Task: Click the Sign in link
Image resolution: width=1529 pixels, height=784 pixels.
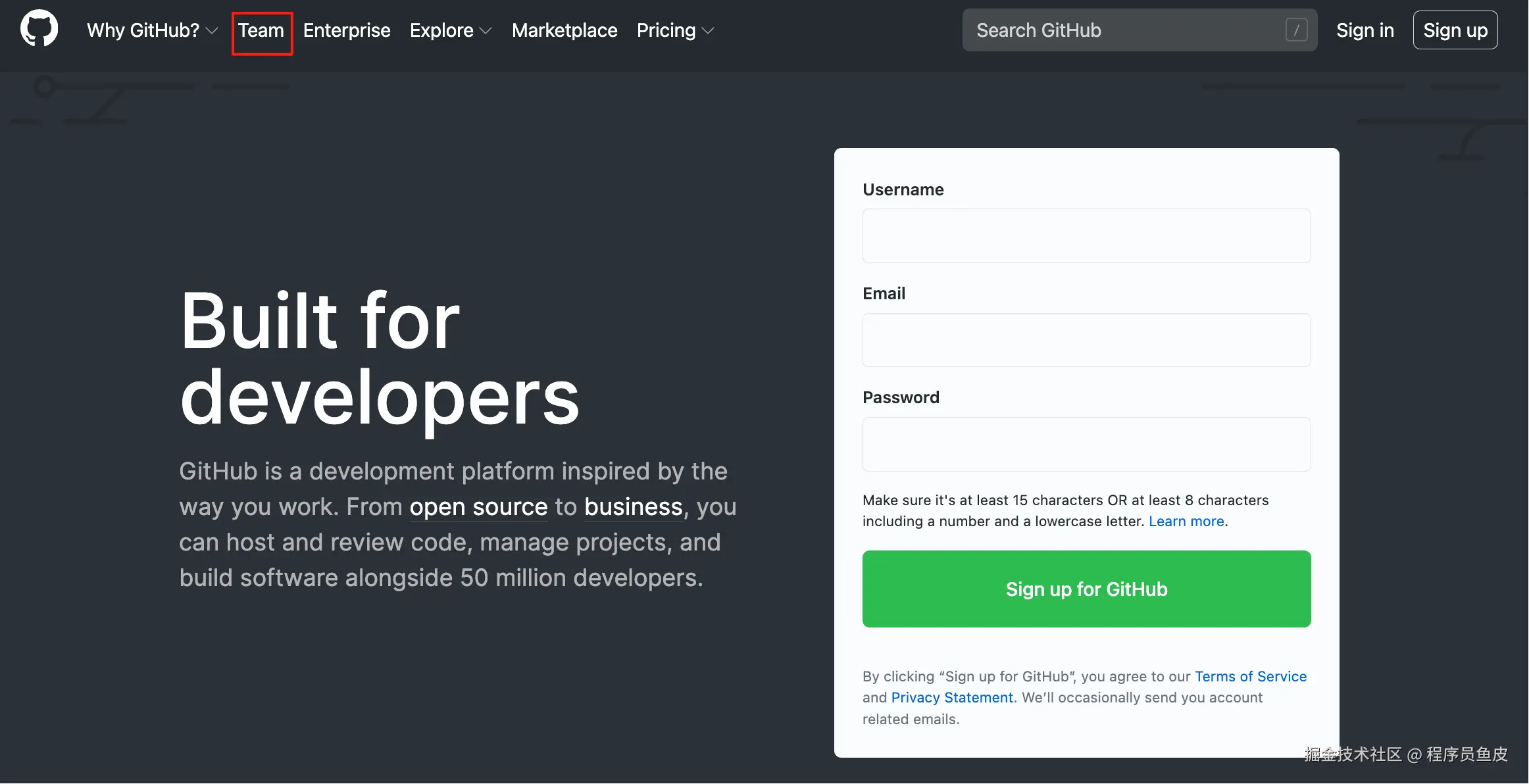Action: point(1365,30)
